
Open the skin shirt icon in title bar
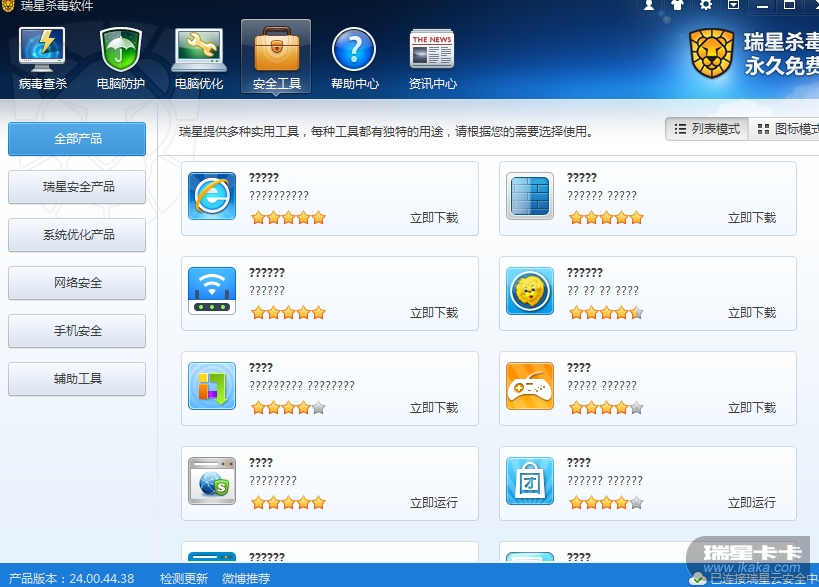pyautogui.click(x=677, y=5)
